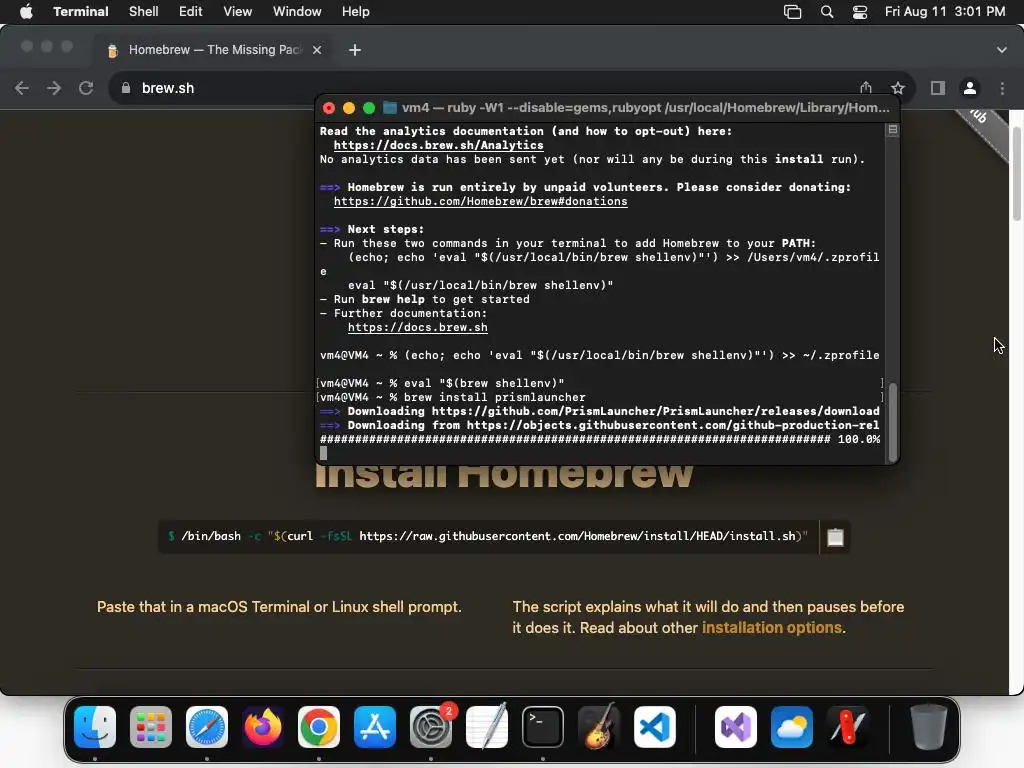
Task: Open a new Chrome tab
Action: 355,50
